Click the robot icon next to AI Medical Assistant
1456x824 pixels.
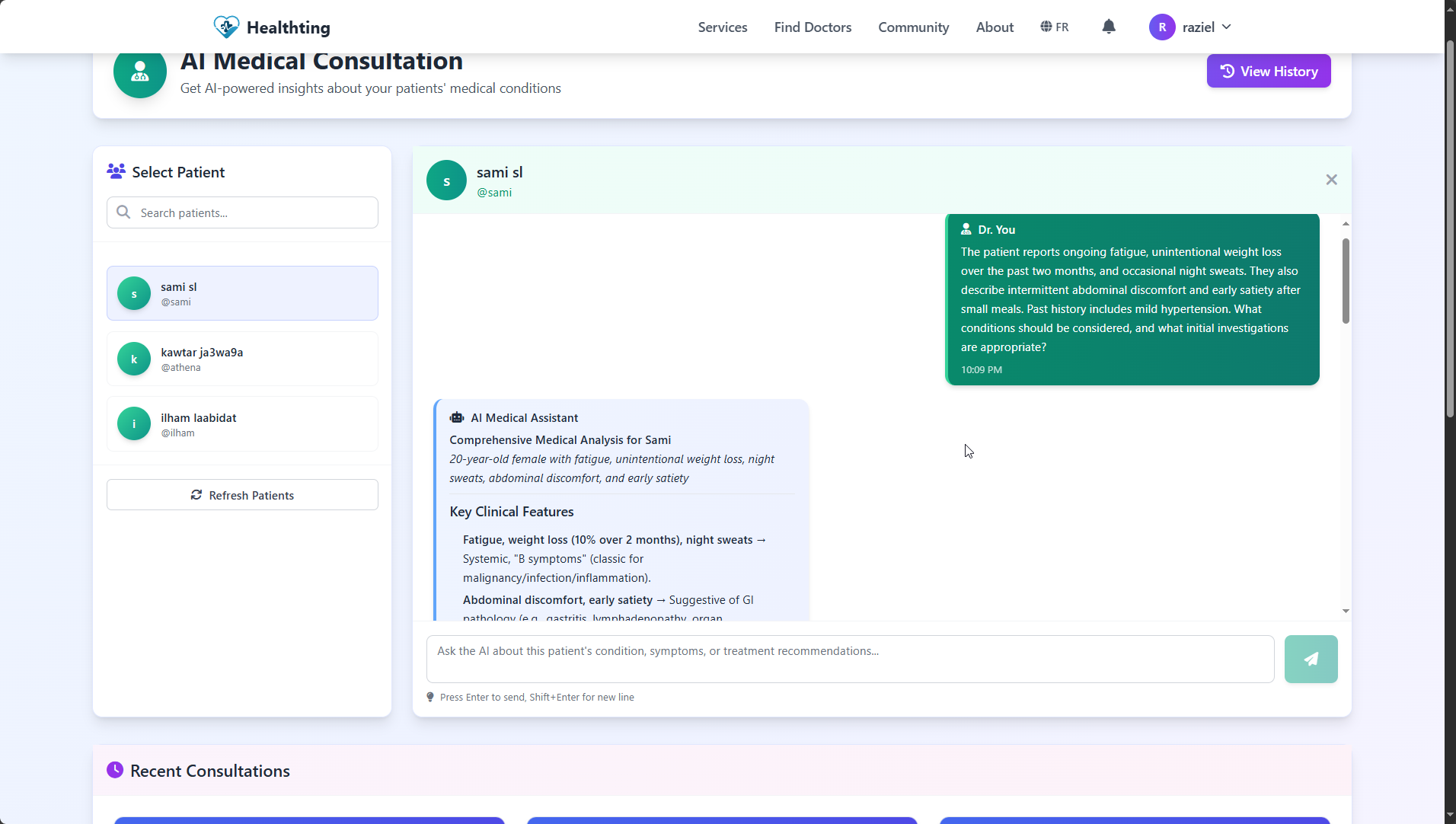click(457, 417)
